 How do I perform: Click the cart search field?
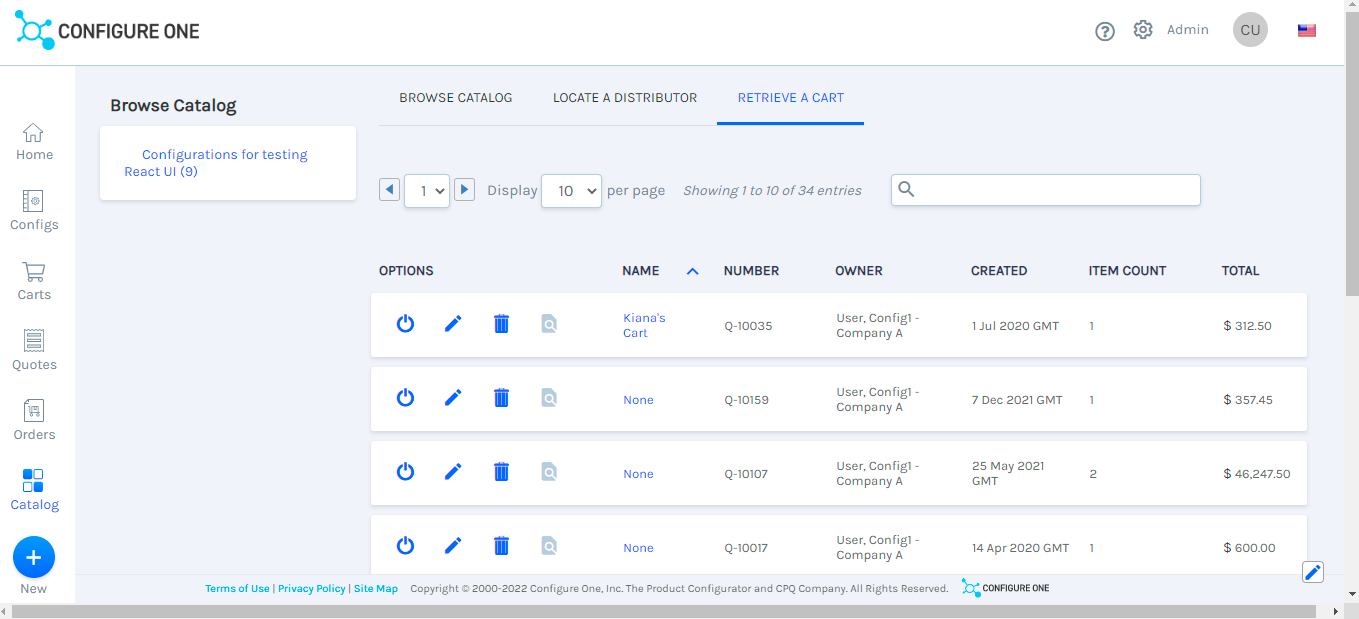pos(1046,190)
